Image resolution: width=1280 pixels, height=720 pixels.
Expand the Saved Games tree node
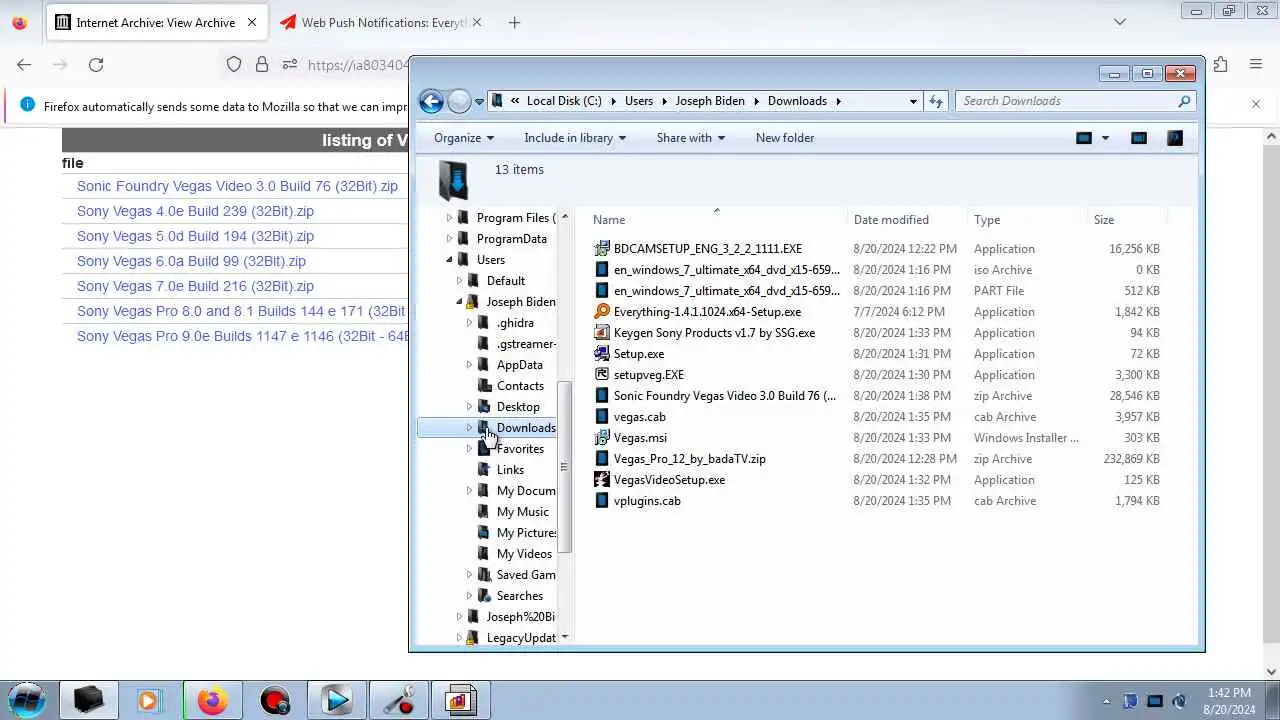tap(470, 575)
